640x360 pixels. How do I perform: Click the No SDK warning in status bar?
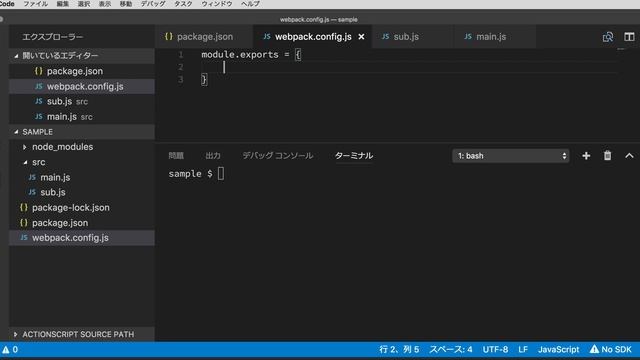(x=611, y=349)
